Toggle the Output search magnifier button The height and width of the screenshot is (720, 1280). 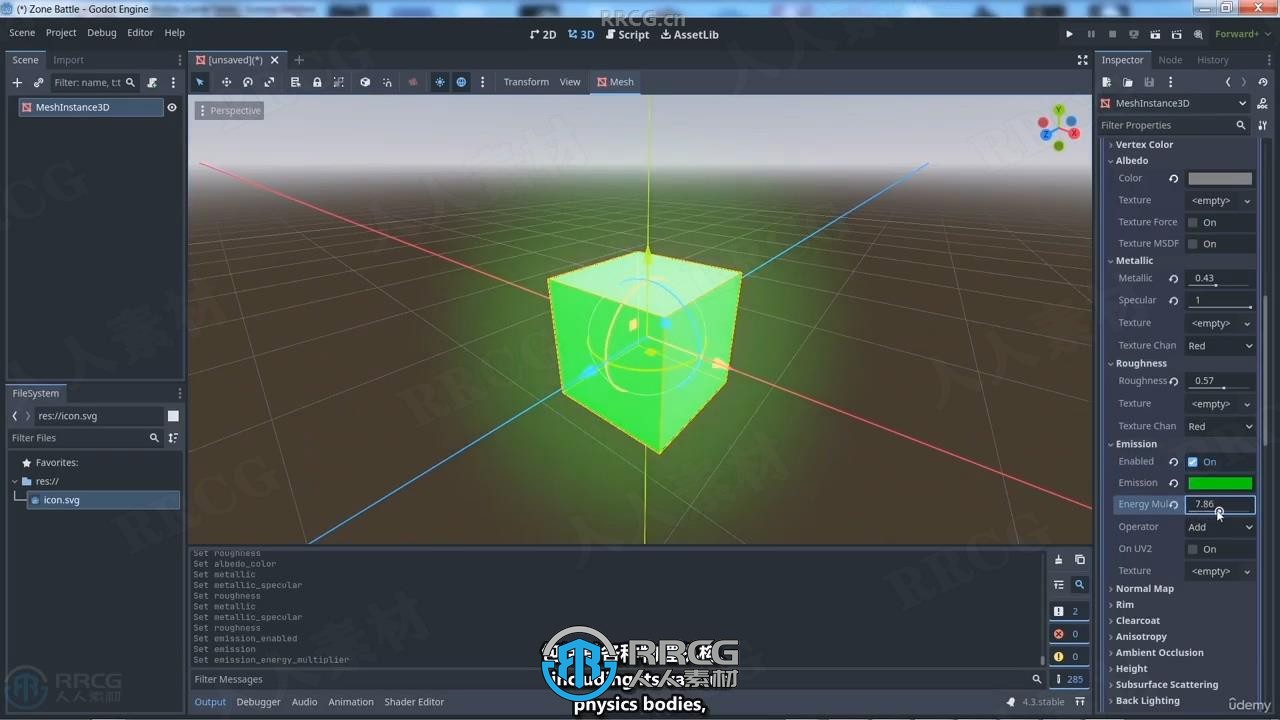pyautogui.click(x=1079, y=585)
